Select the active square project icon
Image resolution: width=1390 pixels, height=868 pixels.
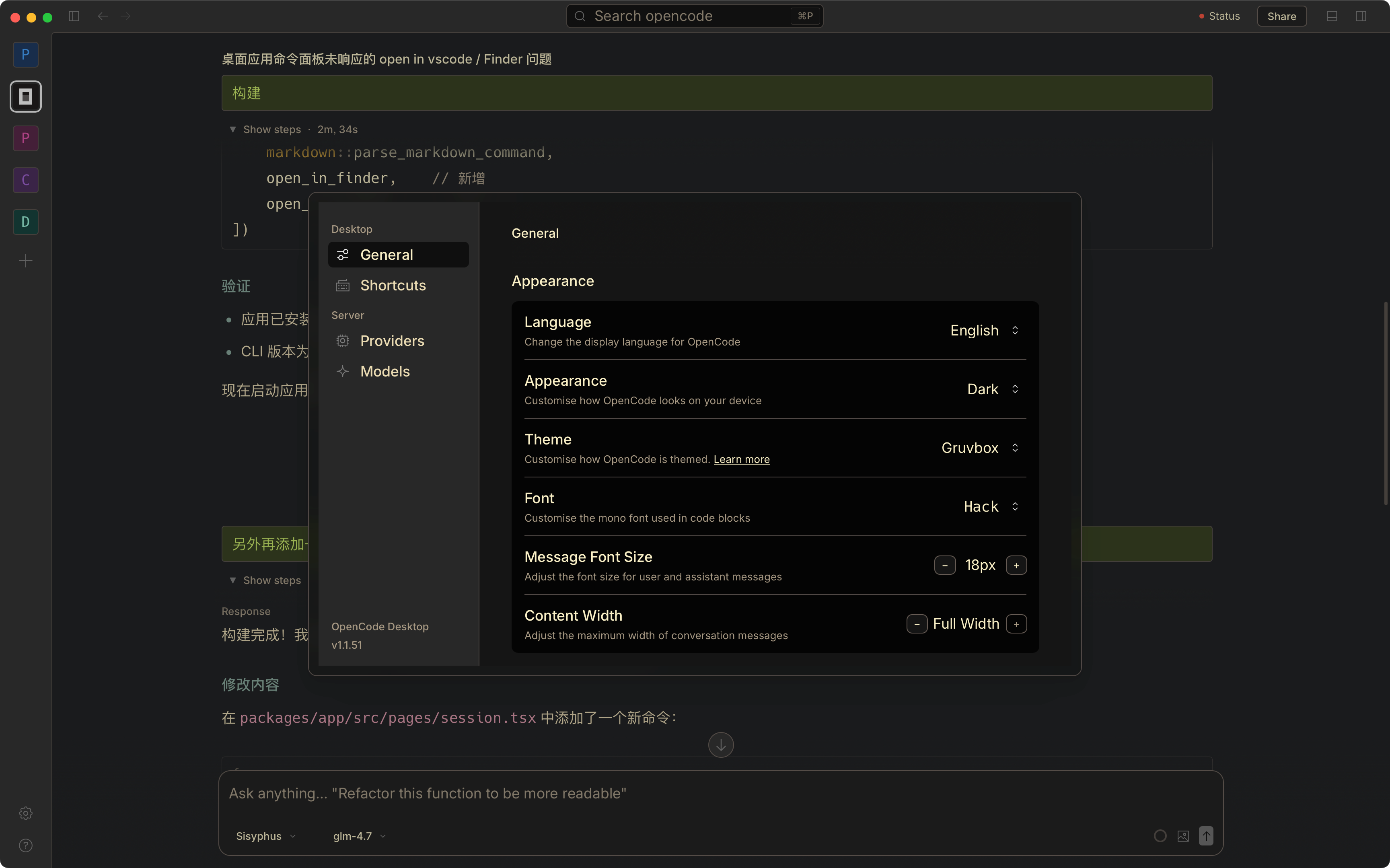(26, 97)
